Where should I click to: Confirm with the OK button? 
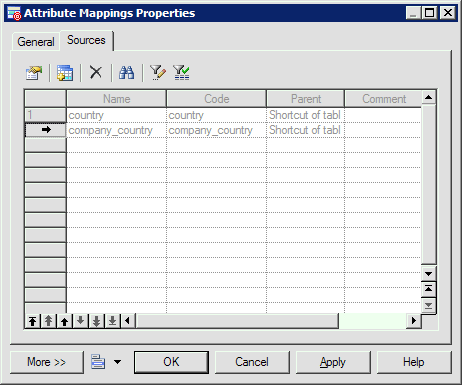tap(171, 362)
